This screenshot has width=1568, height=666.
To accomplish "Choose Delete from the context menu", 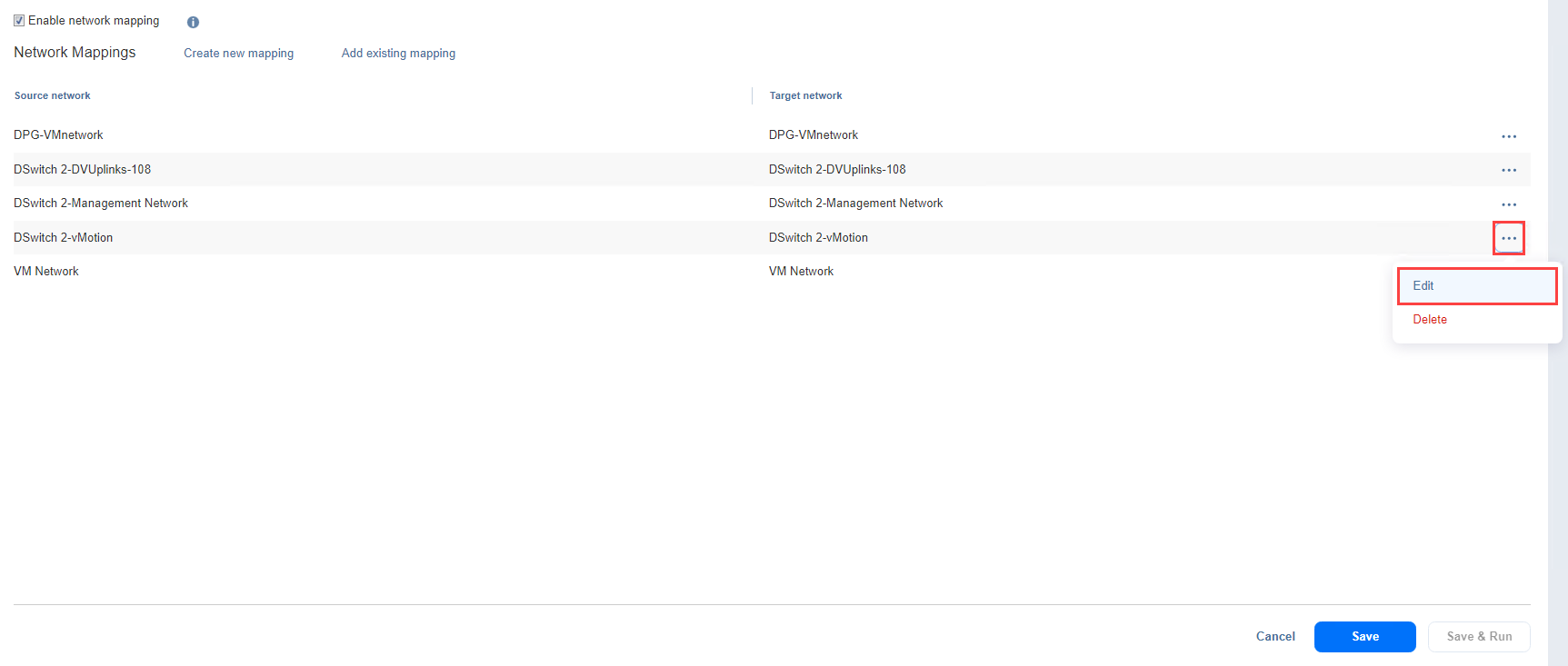I will (1430, 319).
